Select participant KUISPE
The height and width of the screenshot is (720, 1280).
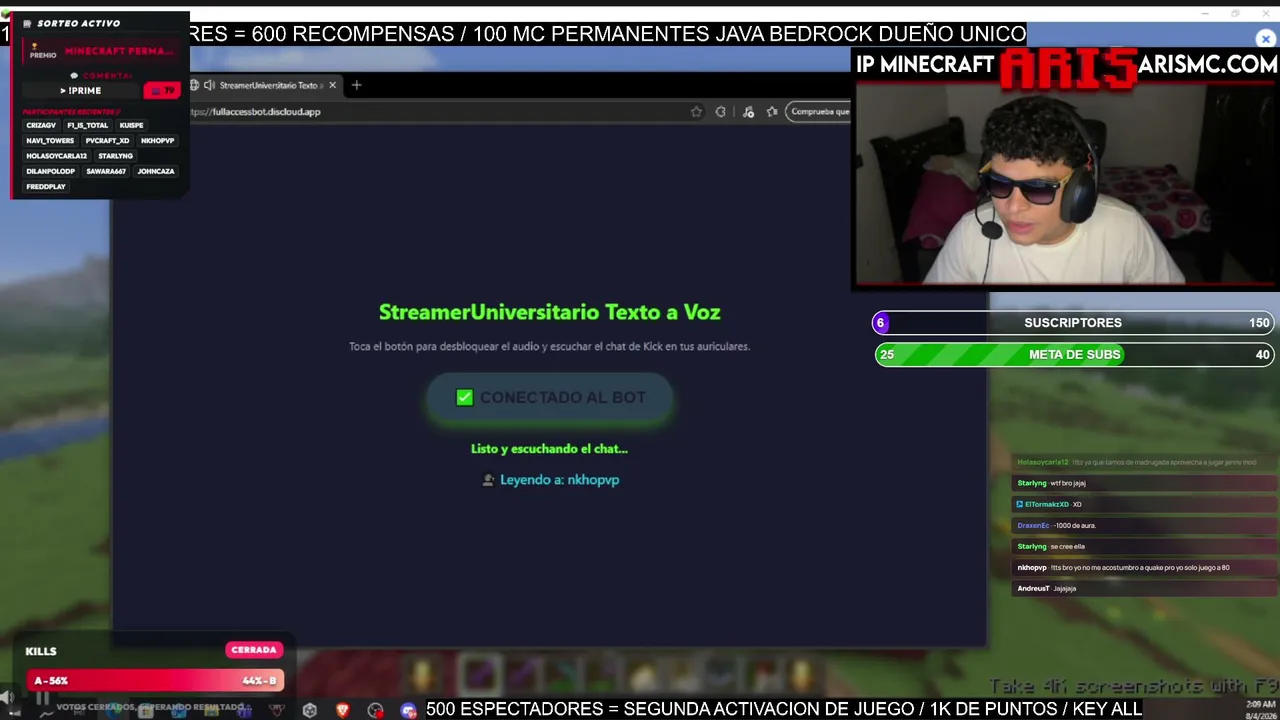click(x=131, y=126)
